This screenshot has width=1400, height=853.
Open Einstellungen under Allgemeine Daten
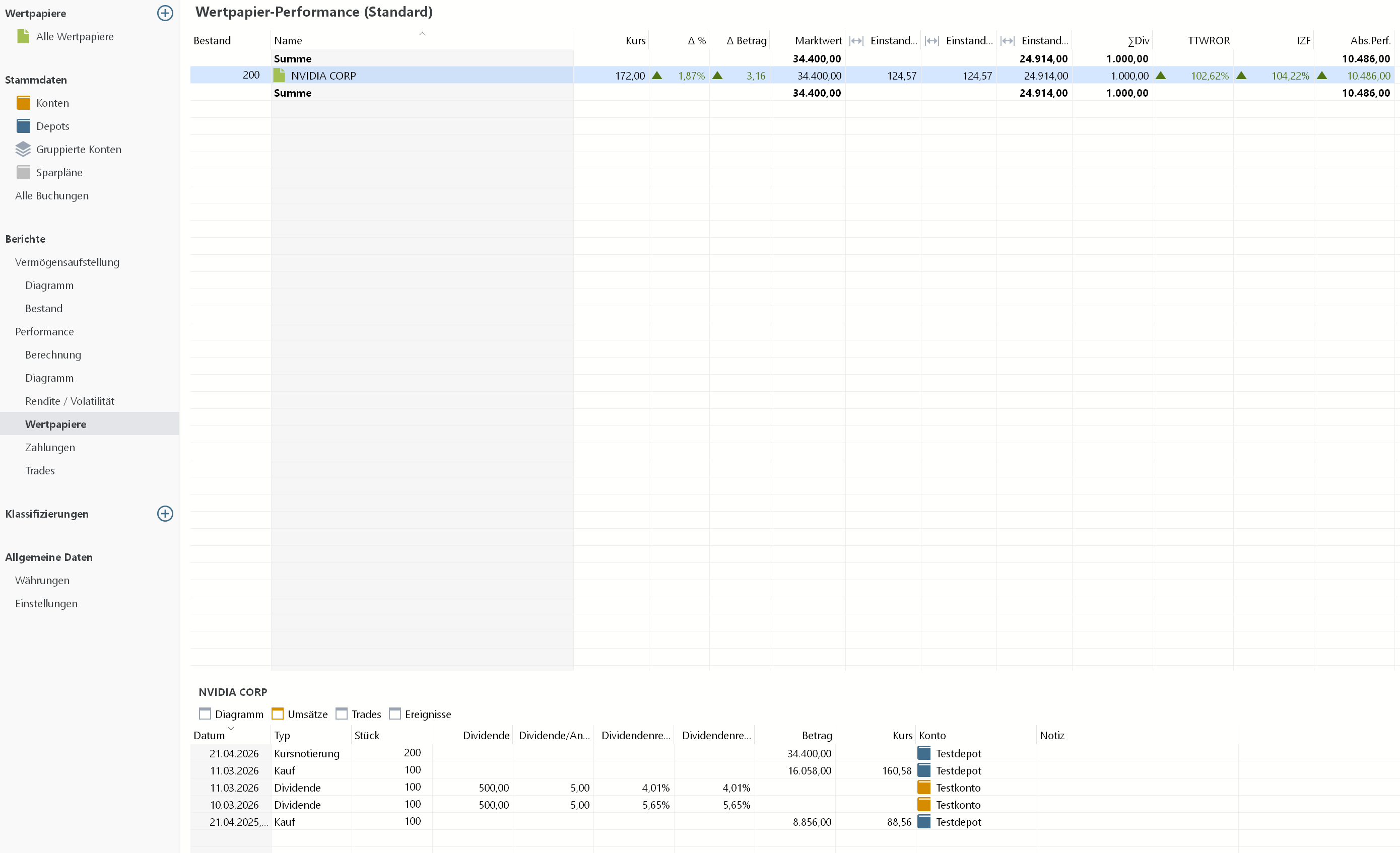pyautogui.click(x=46, y=603)
